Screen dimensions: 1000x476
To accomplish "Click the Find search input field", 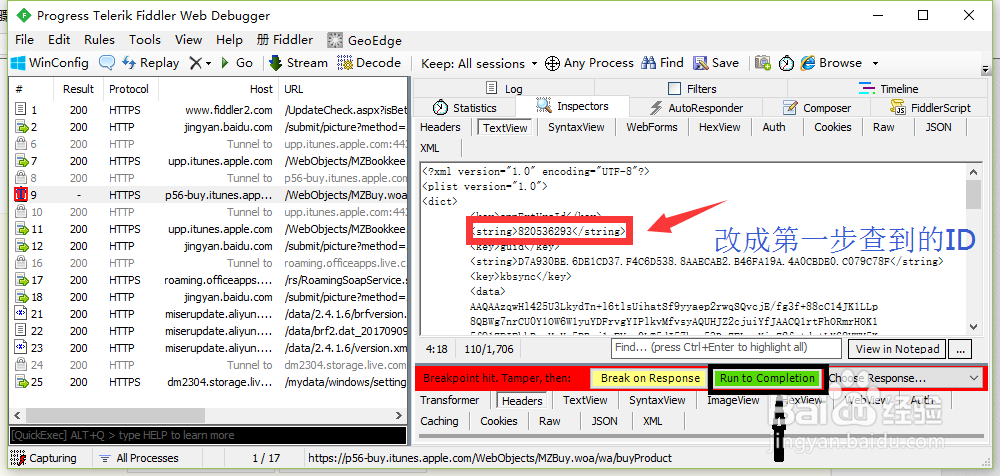I will tap(726, 348).
